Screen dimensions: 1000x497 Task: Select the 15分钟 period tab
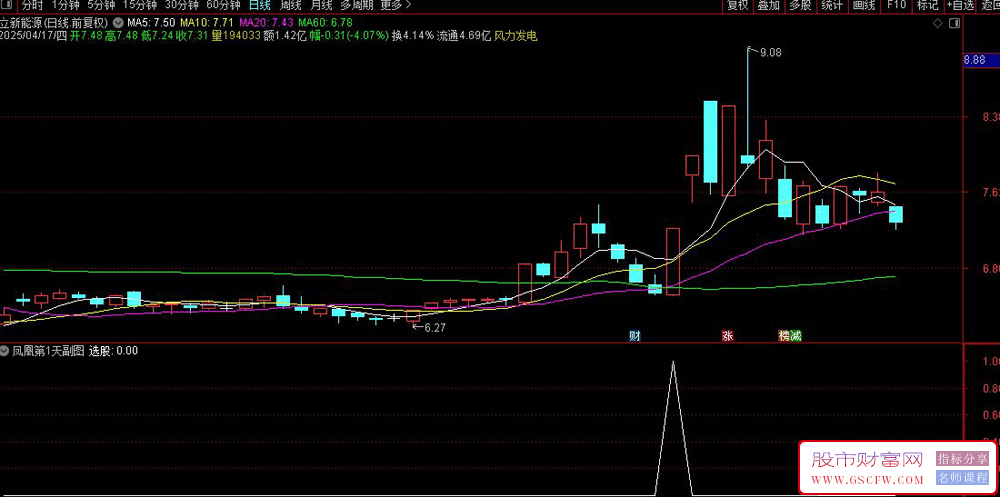pyautogui.click(x=139, y=5)
